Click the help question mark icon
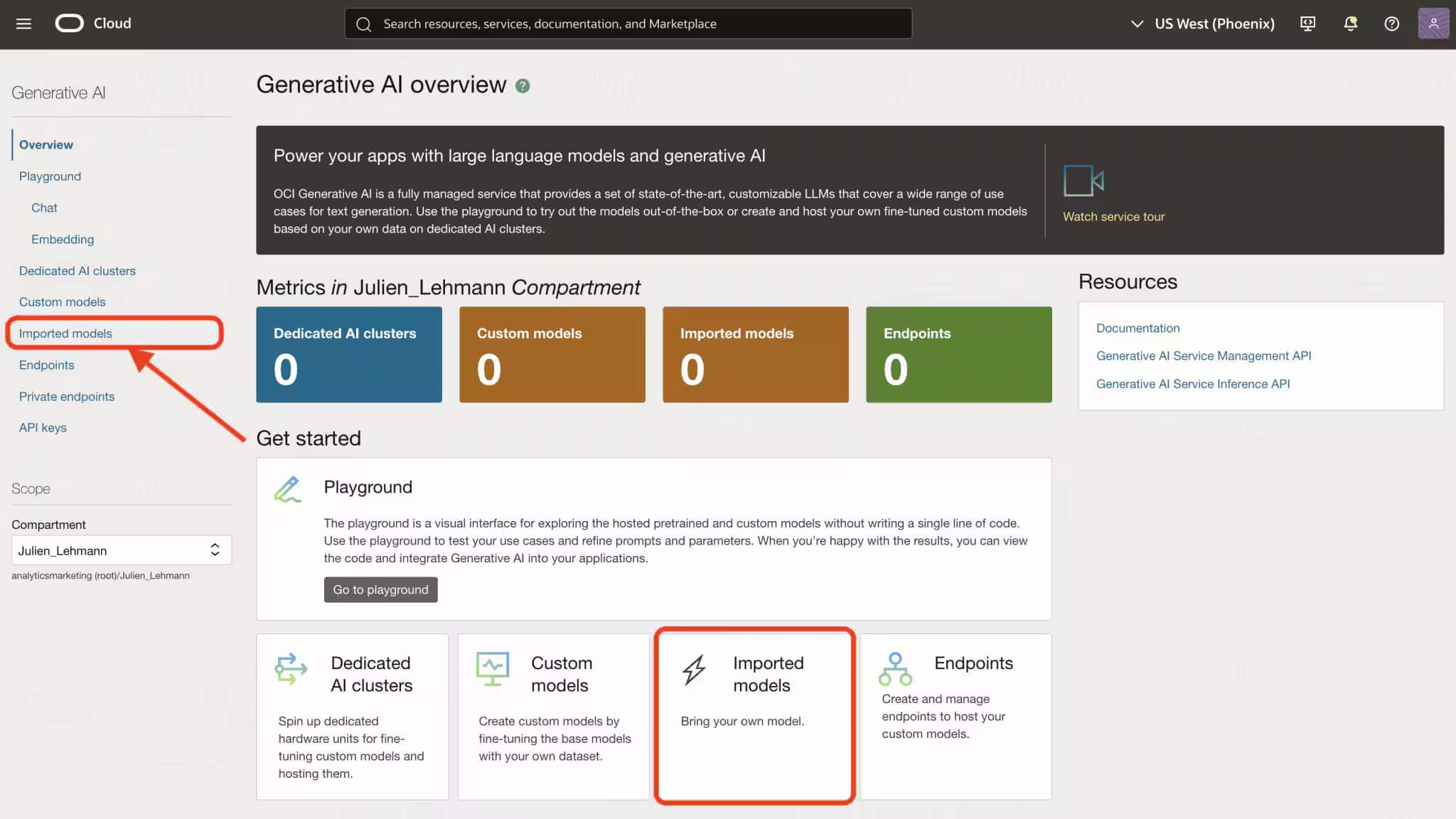This screenshot has height=819, width=1456. pos(1391,23)
